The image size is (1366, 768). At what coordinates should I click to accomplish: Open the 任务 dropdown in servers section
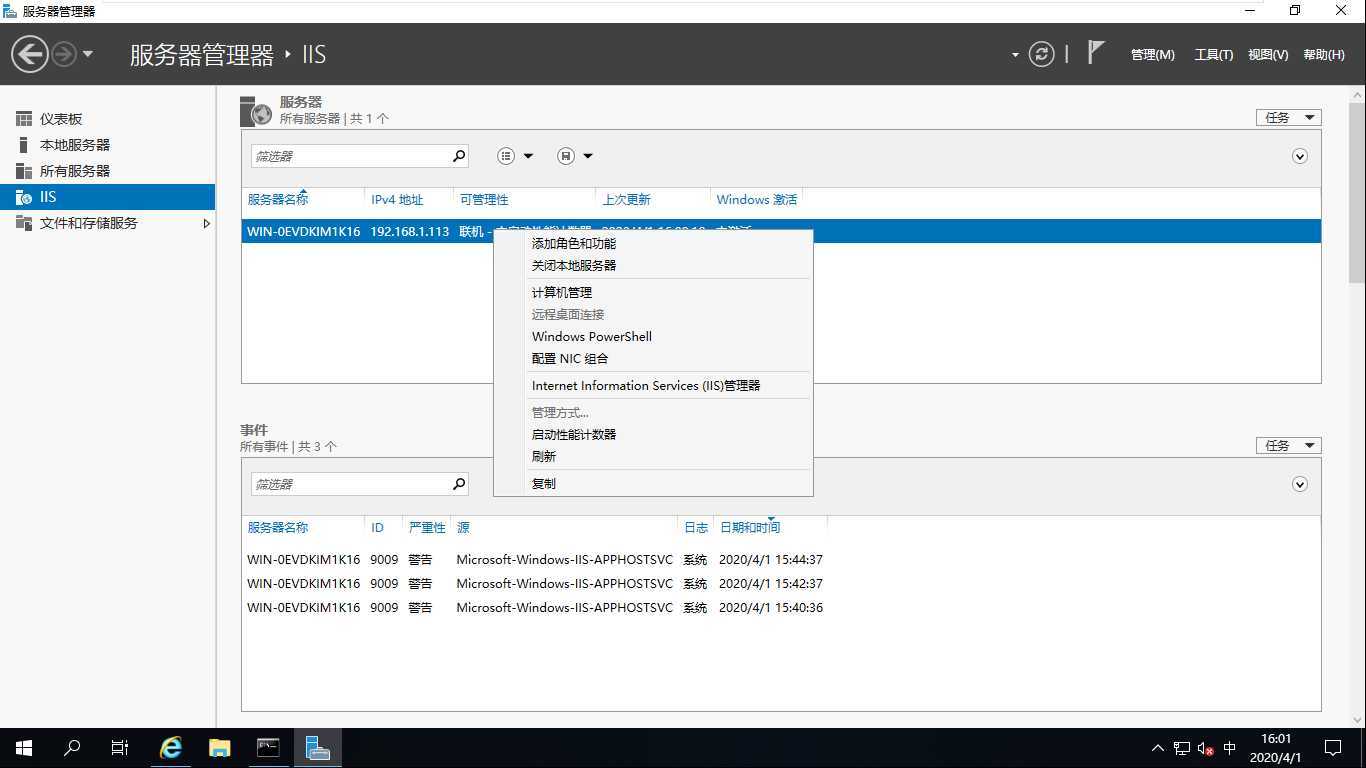(1288, 117)
